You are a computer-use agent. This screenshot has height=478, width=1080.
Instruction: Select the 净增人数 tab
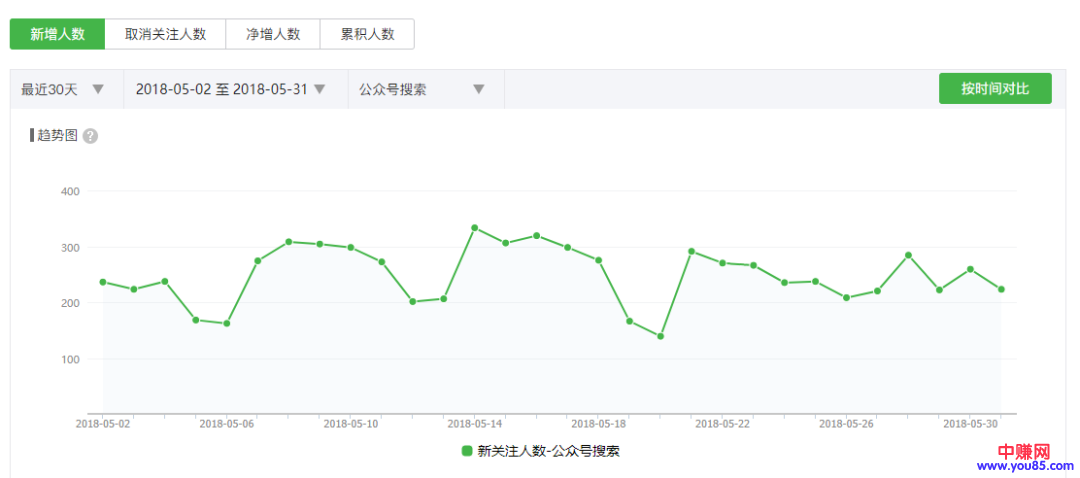click(x=273, y=34)
